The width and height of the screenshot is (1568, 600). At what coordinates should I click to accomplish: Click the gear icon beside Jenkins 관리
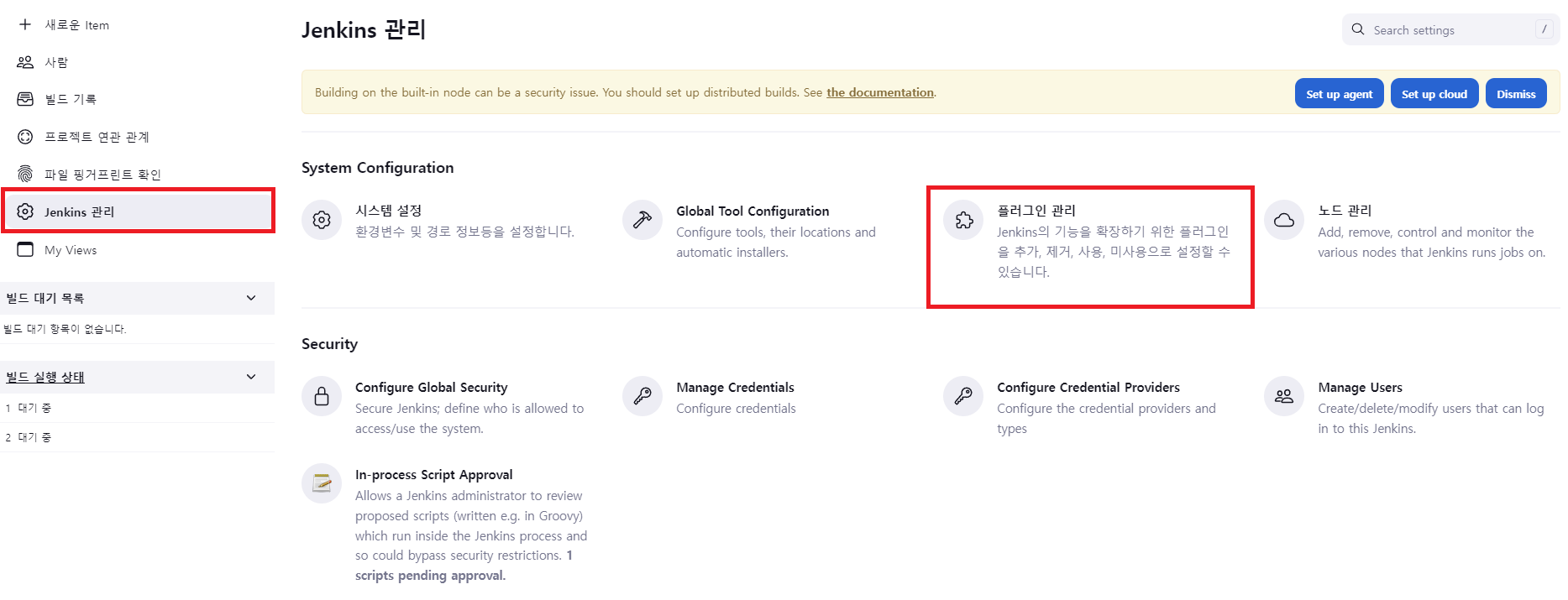point(25,211)
